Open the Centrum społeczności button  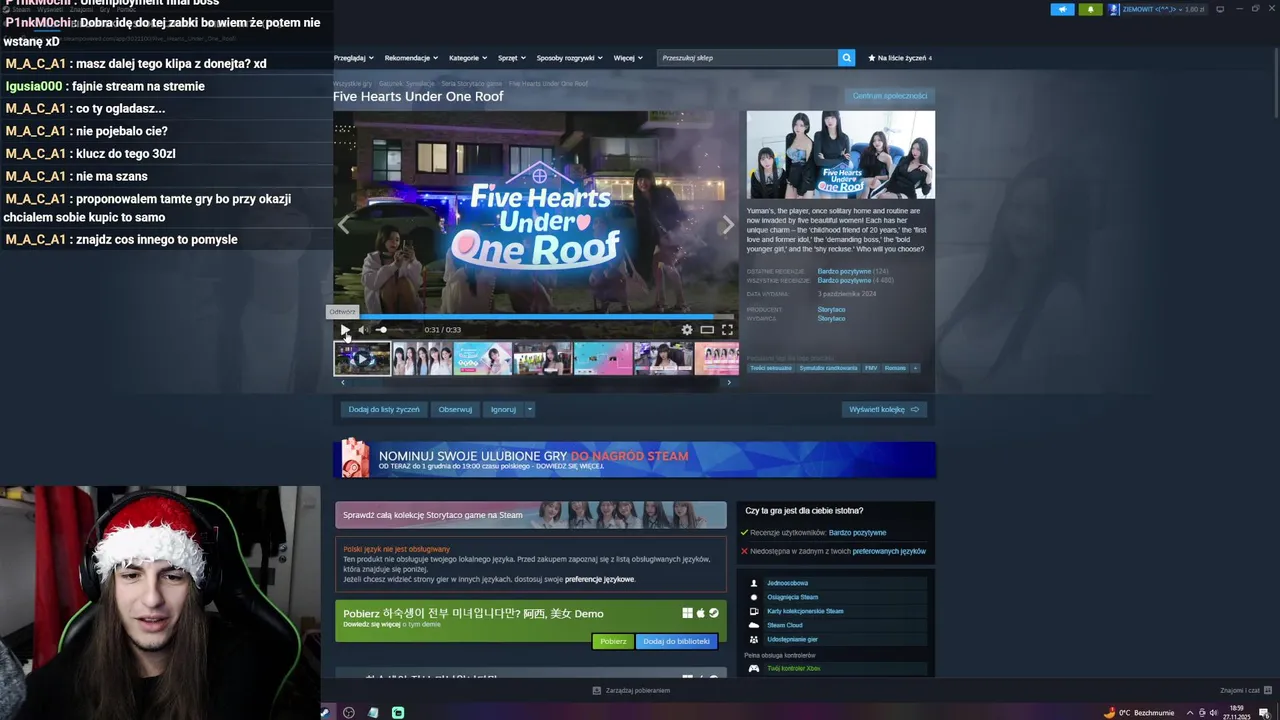[889, 96]
